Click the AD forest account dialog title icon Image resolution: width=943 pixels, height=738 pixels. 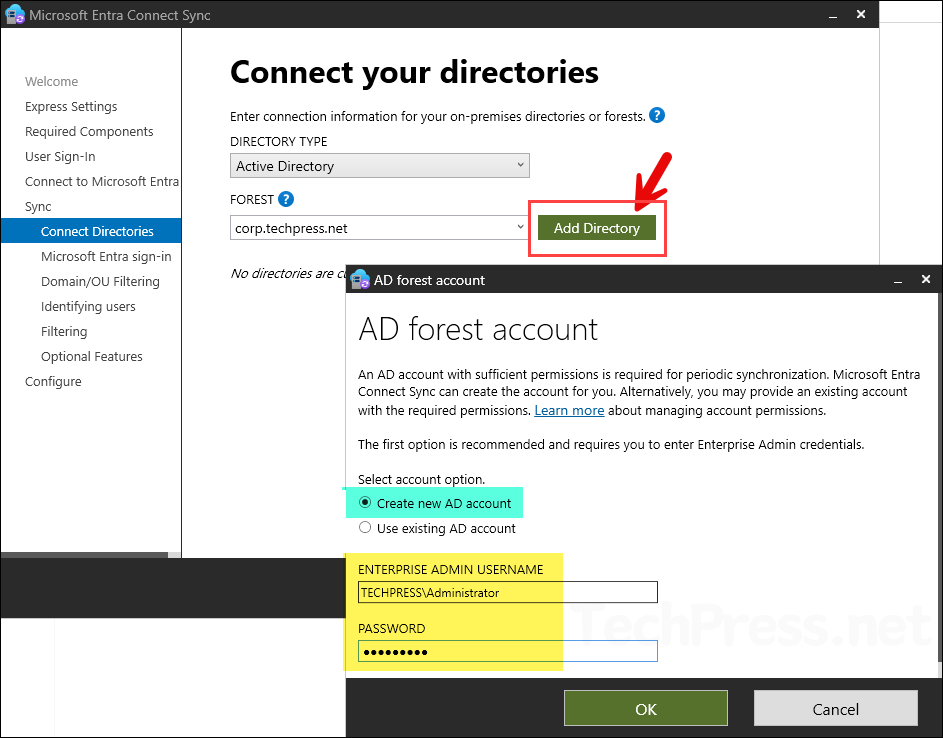click(x=360, y=280)
